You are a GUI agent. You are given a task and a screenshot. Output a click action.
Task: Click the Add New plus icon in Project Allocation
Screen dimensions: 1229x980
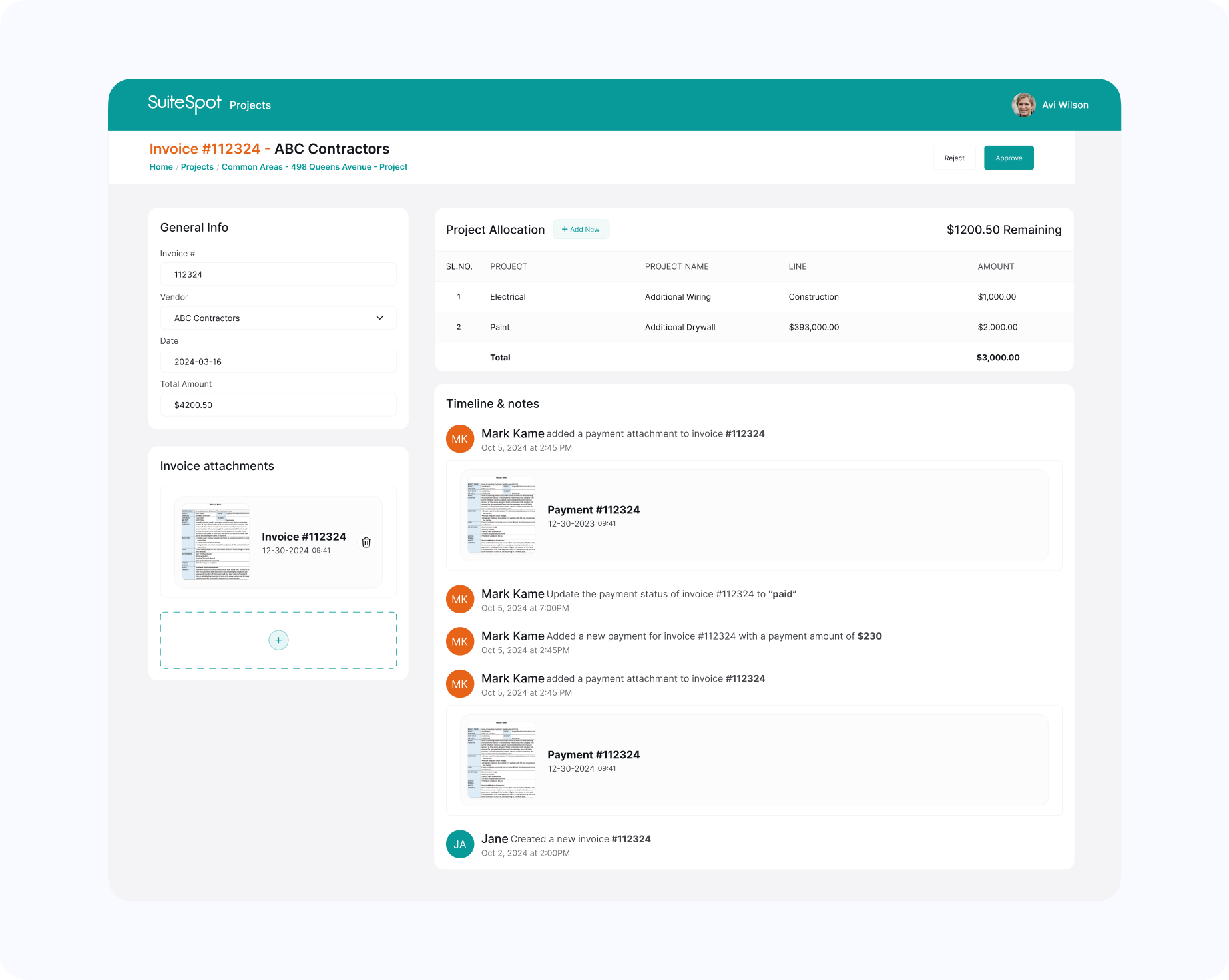565,229
